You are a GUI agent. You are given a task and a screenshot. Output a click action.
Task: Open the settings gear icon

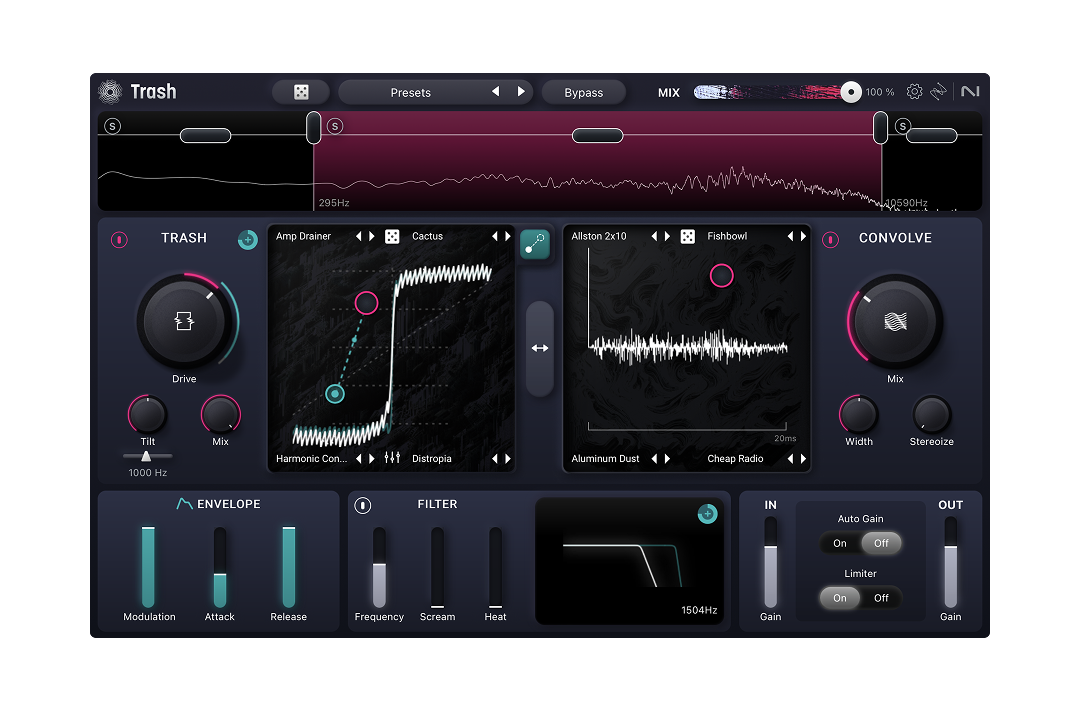[914, 92]
